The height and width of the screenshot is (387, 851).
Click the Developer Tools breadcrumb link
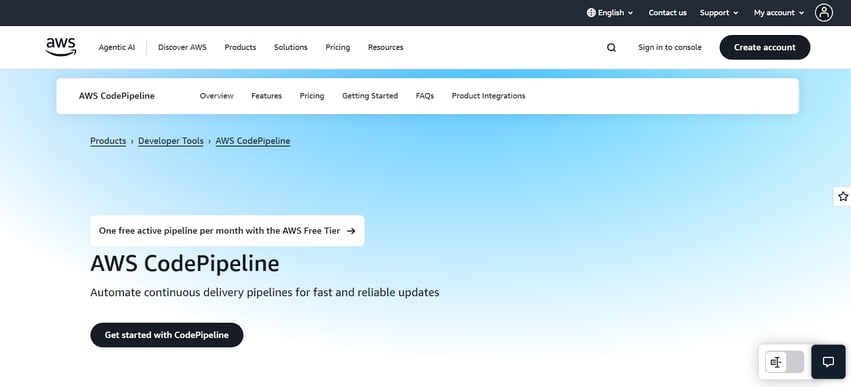tap(171, 141)
